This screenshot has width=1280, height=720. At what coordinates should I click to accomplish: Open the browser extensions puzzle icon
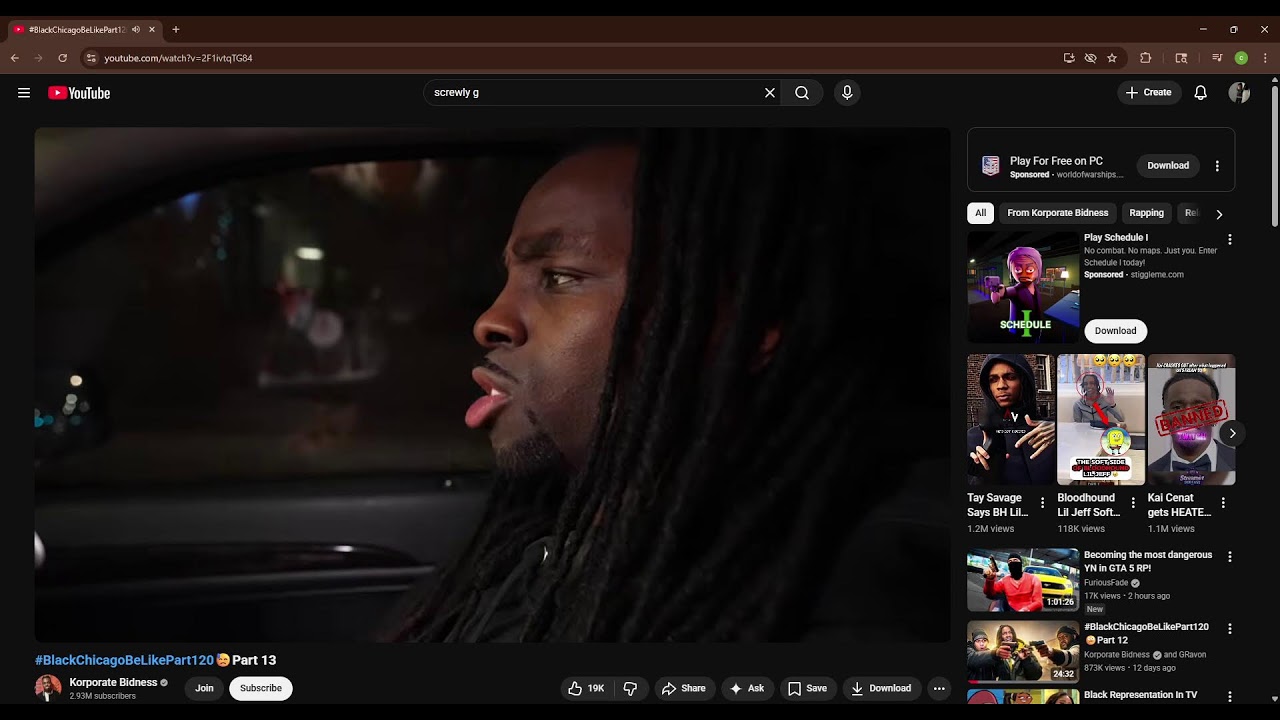click(1146, 58)
